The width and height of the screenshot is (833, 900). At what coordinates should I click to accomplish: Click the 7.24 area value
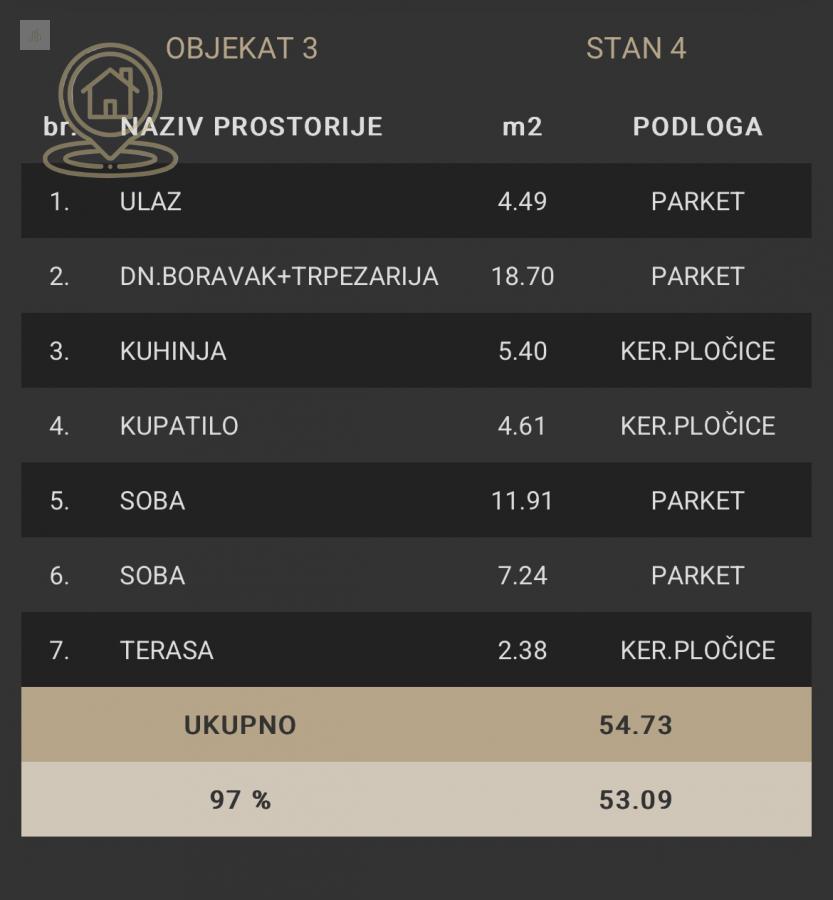pyautogui.click(x=522, y=575)
